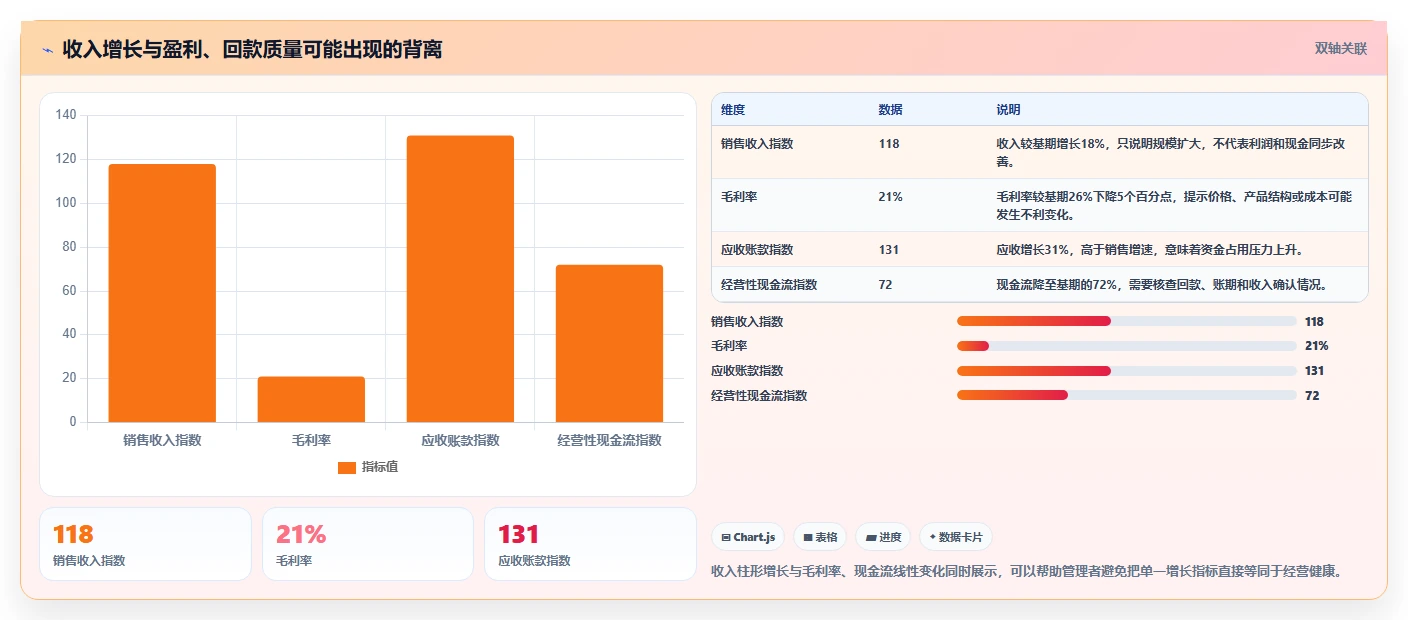Click the orange 指标值 legend swatch
Screen dimensions: 1408x620
click(347, 468)
